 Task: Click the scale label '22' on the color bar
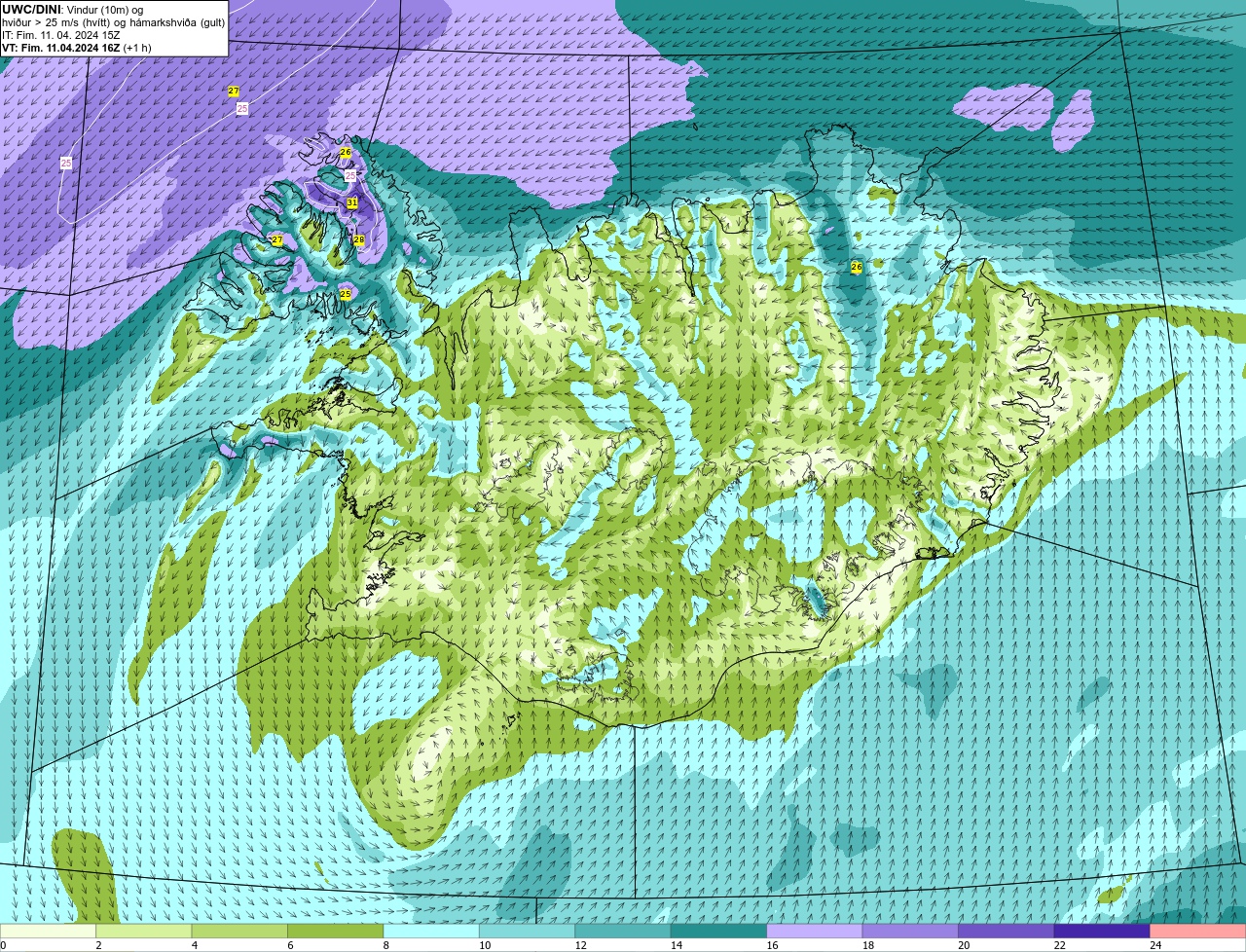point(1059,945)
